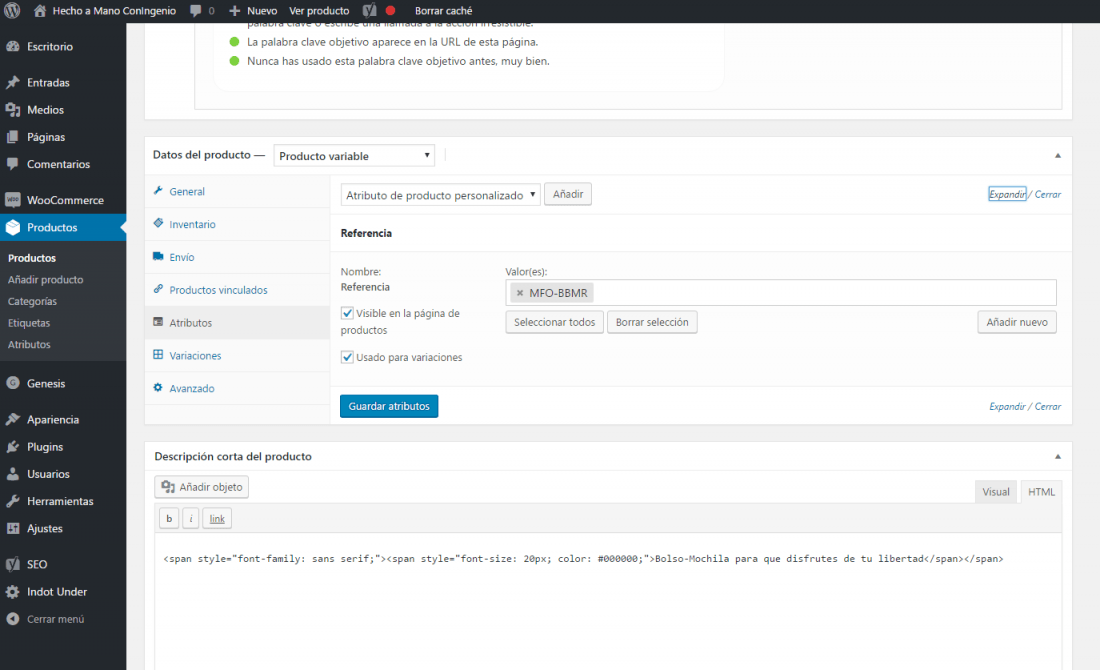This screenshot has height=670, width=1100.
Task: Click the Entradas pin icon
Action: pos(13,82)
